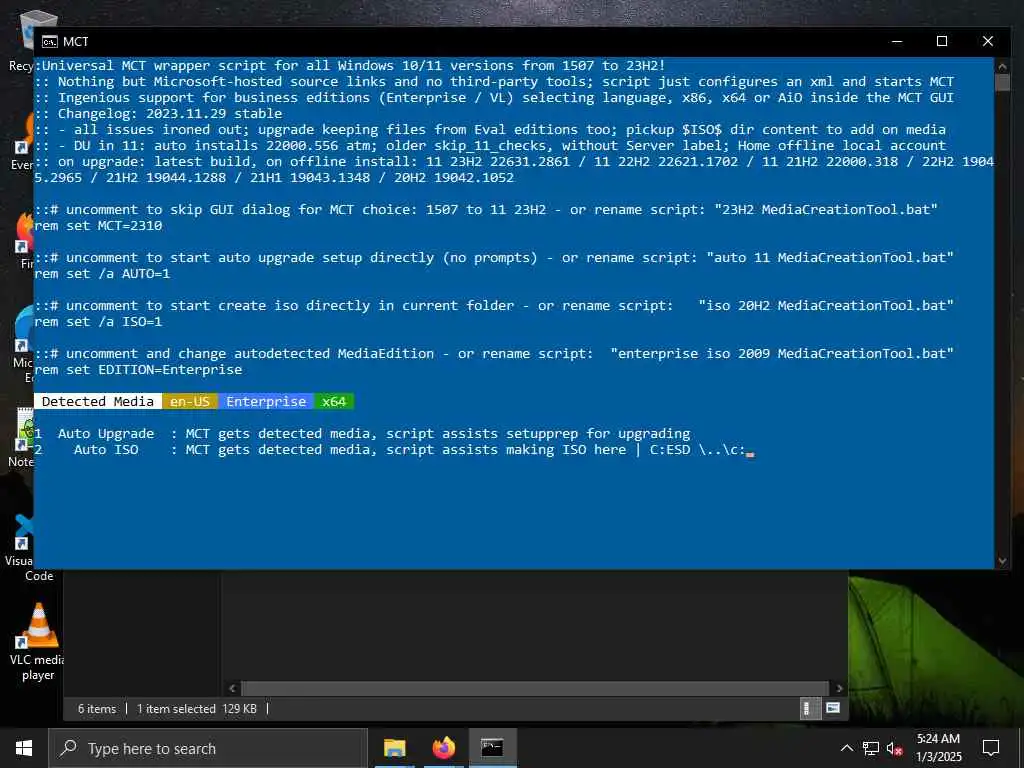Minimize the MCT console window

coord(897,41)
